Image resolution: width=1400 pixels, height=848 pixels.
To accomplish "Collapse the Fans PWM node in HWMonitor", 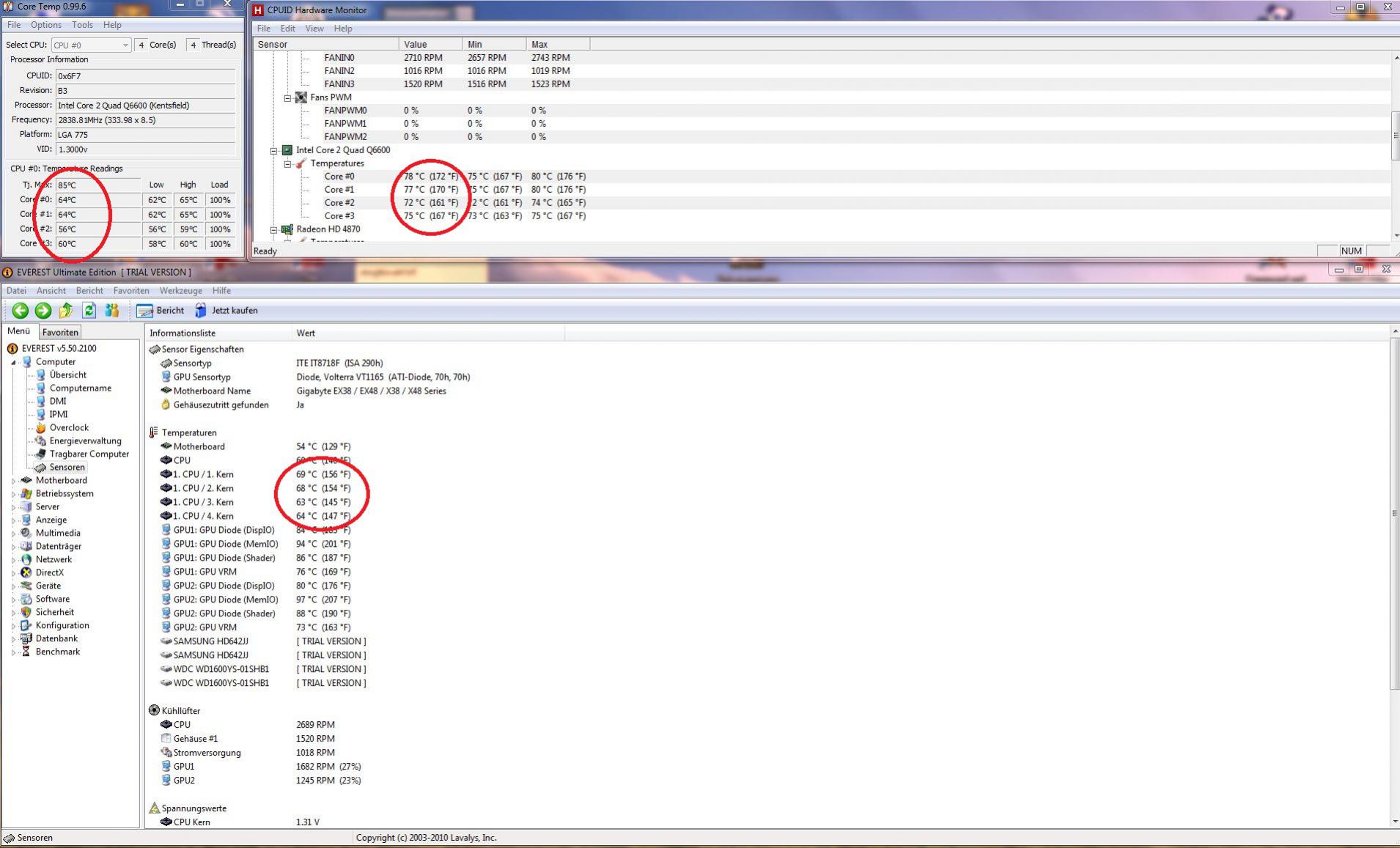I will 287,98.
